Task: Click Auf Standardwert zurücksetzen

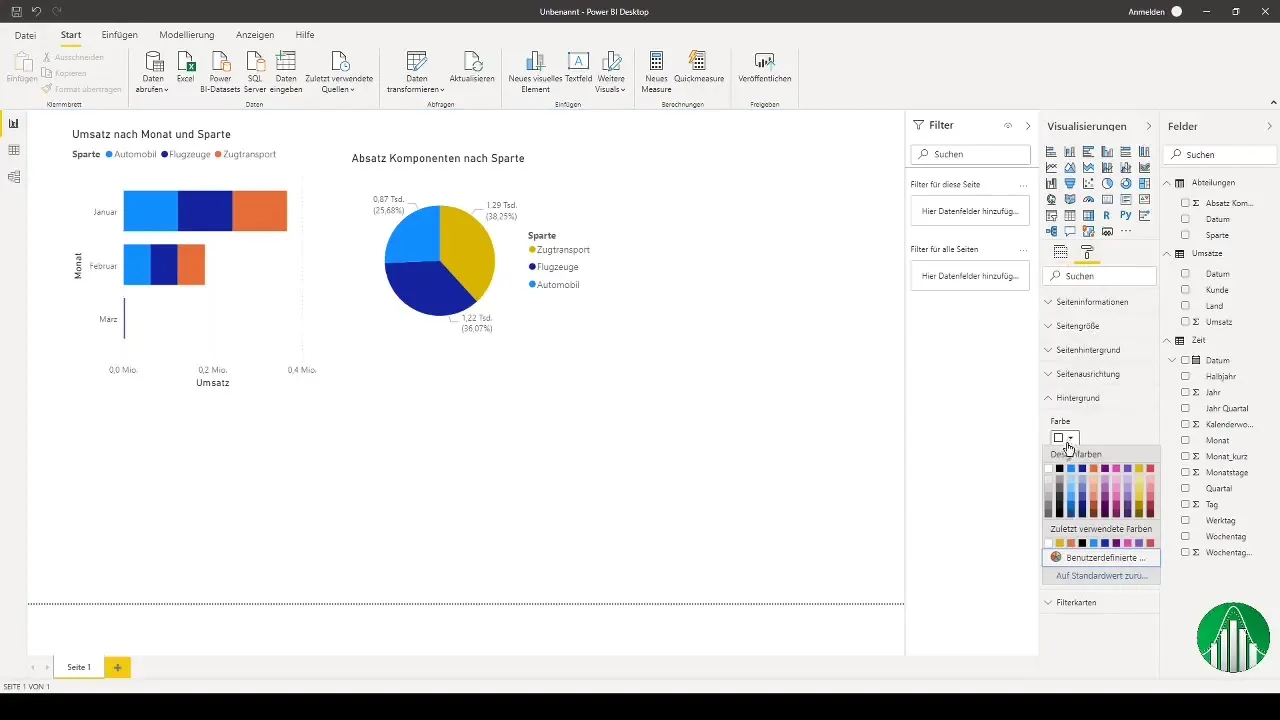Action: click(1100, 577)
